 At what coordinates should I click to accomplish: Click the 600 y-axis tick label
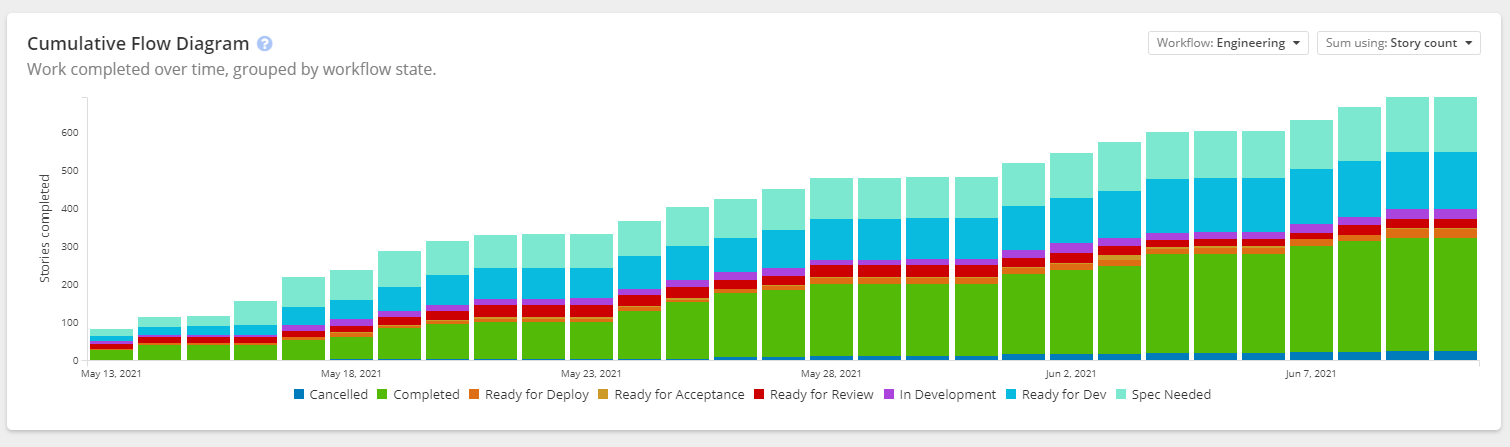pyautogui.click(x=70, y=133)
